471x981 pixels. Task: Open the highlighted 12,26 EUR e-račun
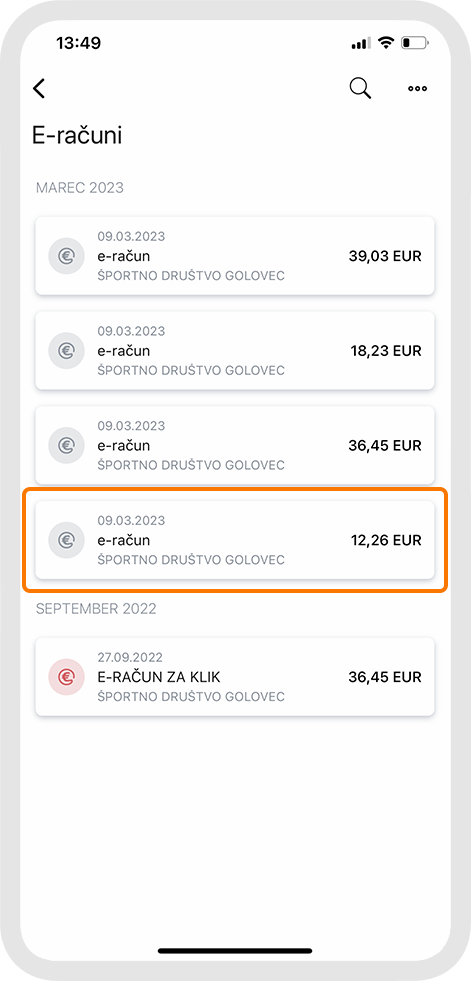(x=235, y=539)
